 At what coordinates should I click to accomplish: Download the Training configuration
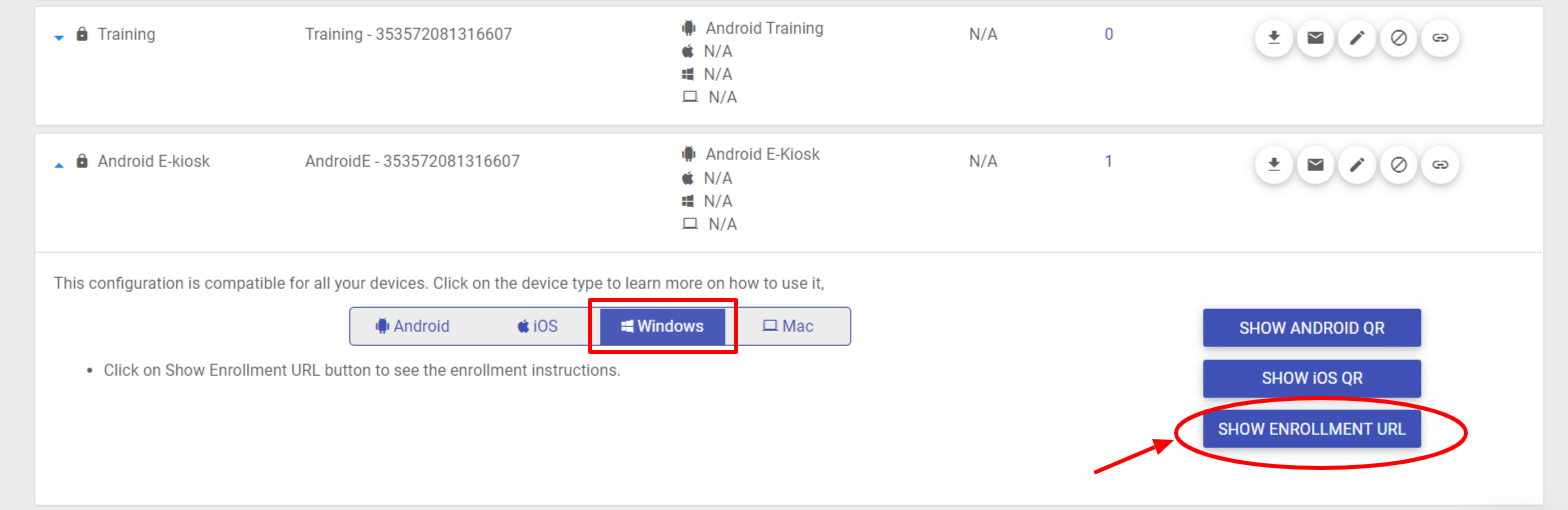point(1274,38)
